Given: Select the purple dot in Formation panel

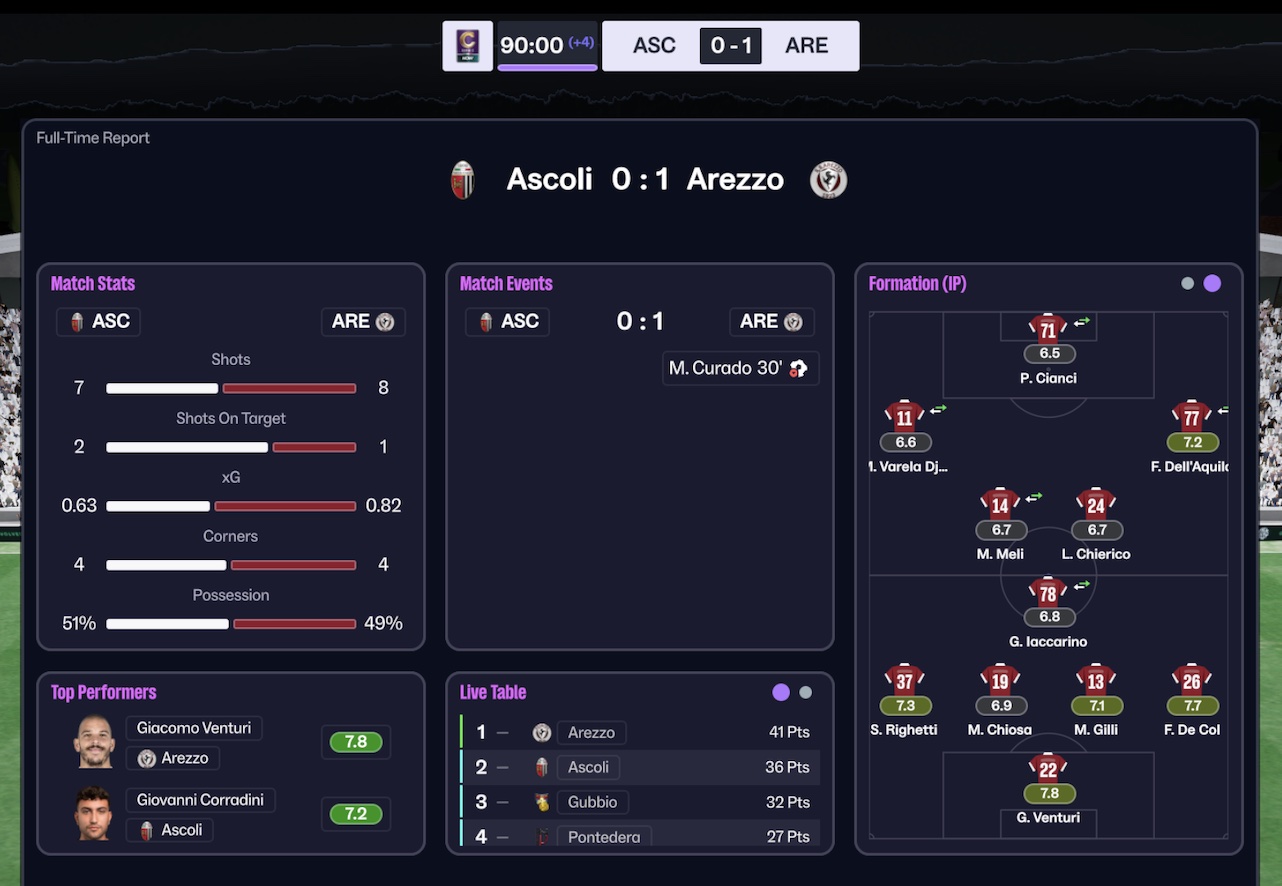Looking at the screenshot, I should coord(1212,284).
